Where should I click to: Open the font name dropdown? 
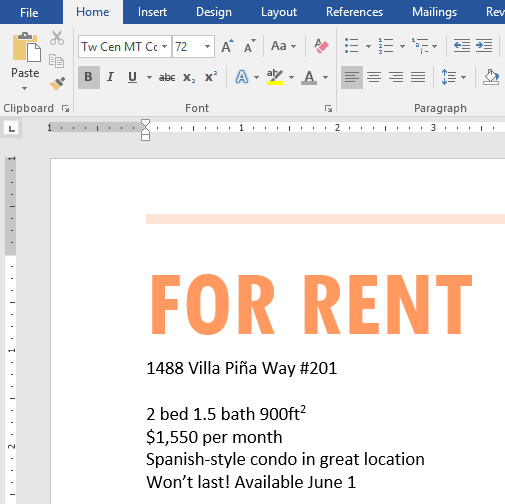click(164, 46)
